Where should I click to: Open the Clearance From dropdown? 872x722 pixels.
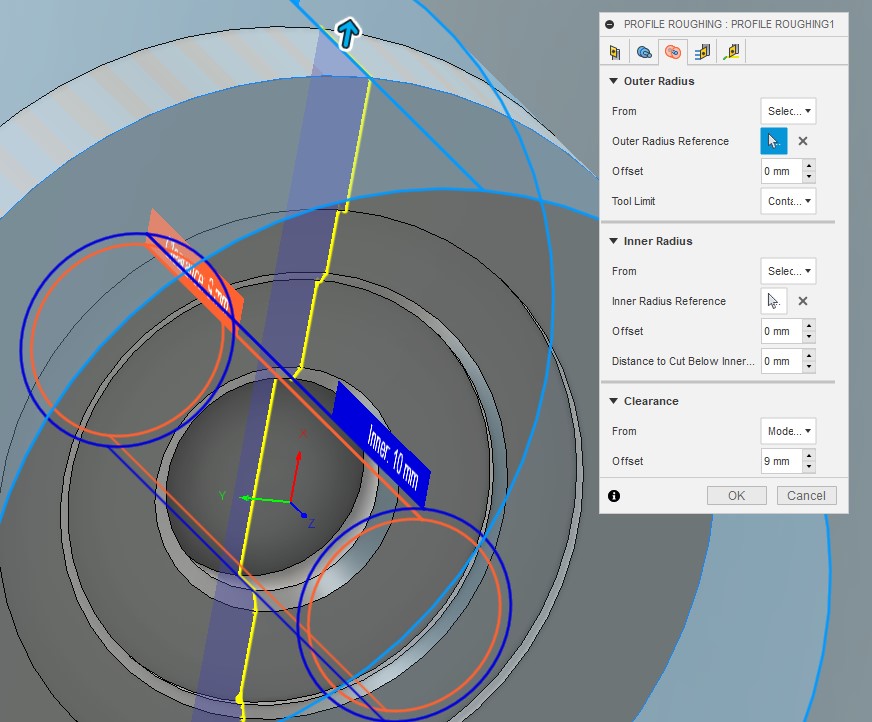click(x=788, y=431)
